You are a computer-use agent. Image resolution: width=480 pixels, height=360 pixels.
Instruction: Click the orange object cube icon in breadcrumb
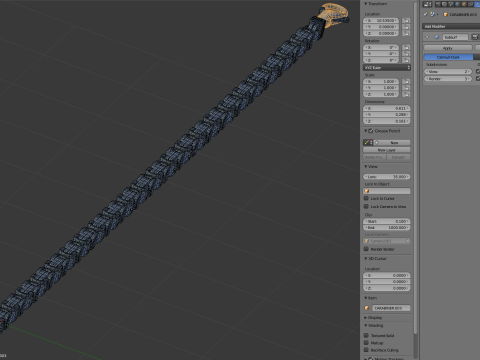[446, 14]
